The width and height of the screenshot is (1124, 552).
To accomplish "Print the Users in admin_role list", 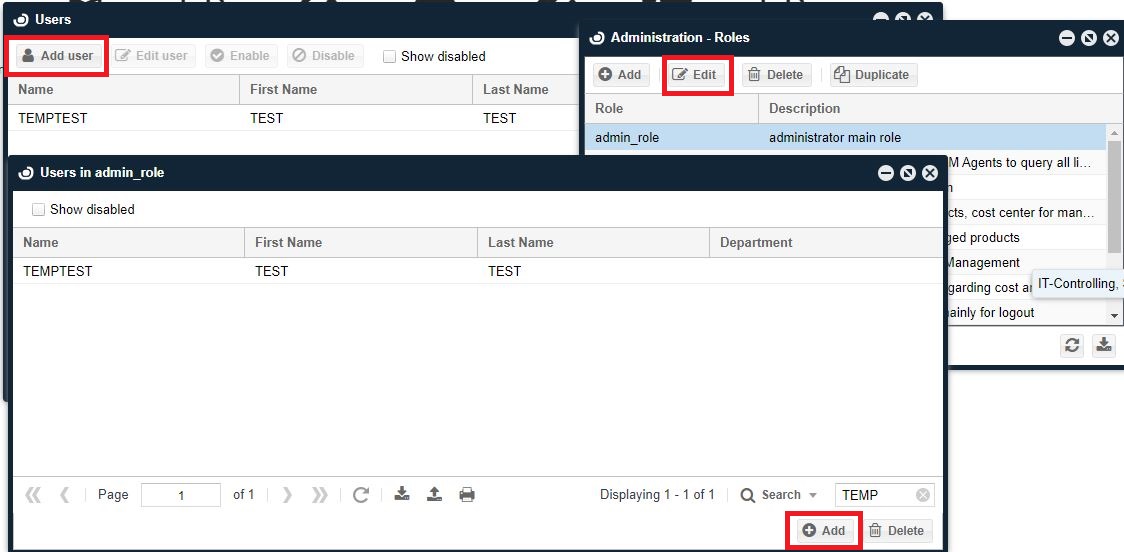I will [467, 494].
